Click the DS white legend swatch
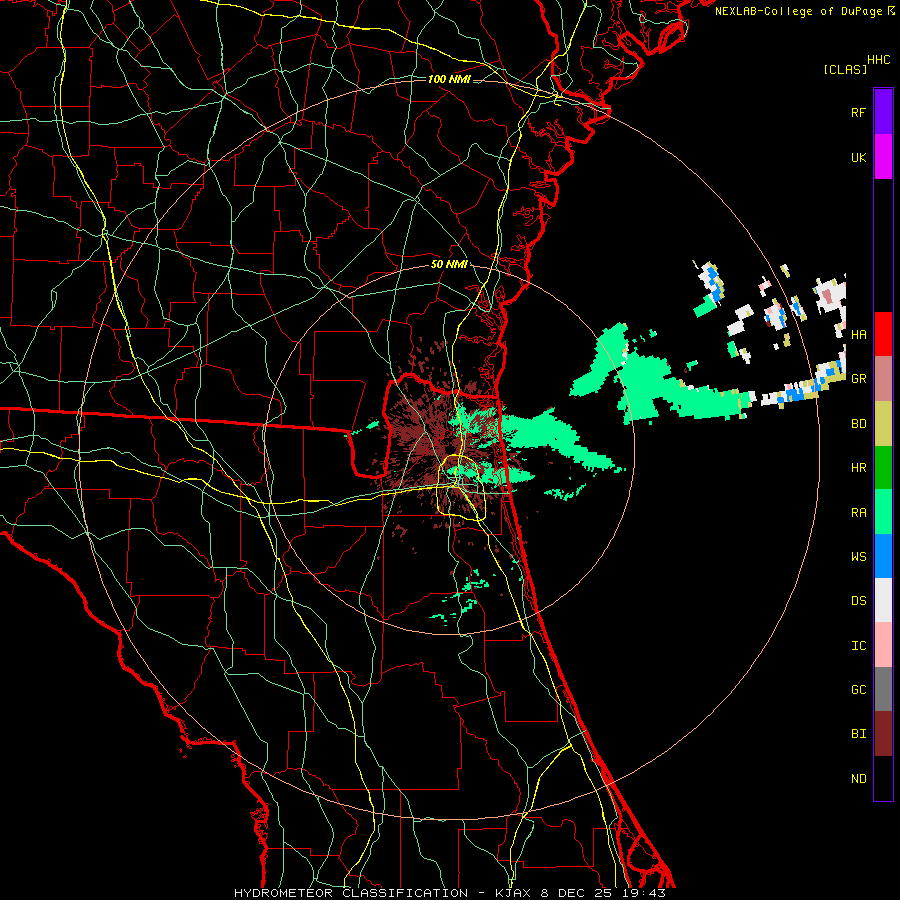Image resolution: width=900 pixels, height=900 pixels. pos(883,600)
